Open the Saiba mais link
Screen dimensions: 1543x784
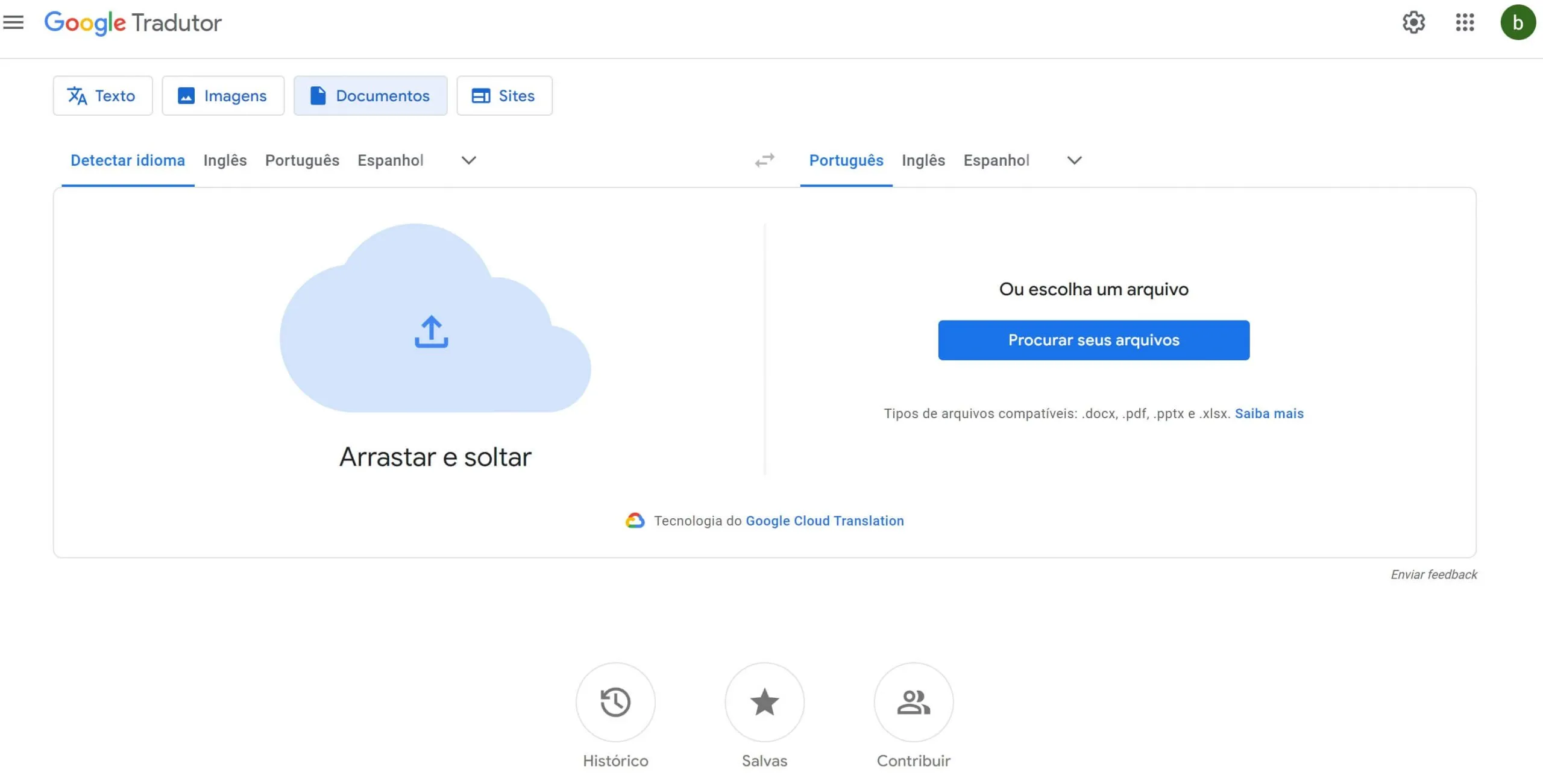tap(1269, 413)
